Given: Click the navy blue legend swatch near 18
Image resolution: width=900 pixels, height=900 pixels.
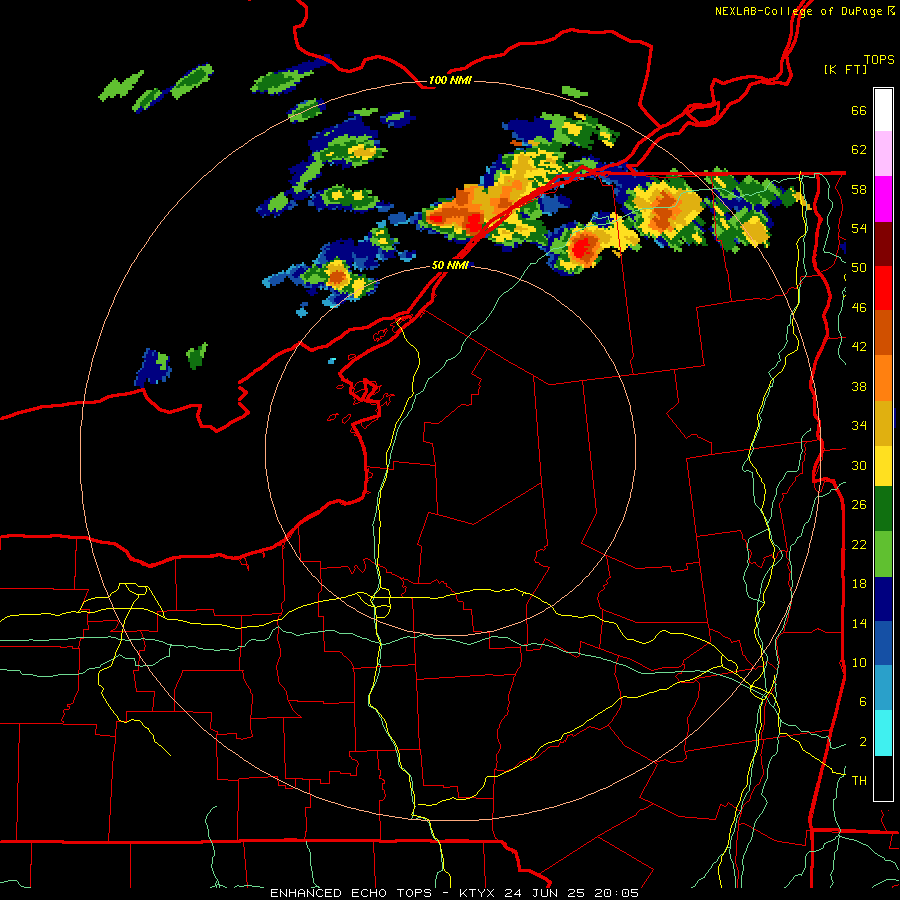Looking at the screenshot, I should (x=883, y=599).
